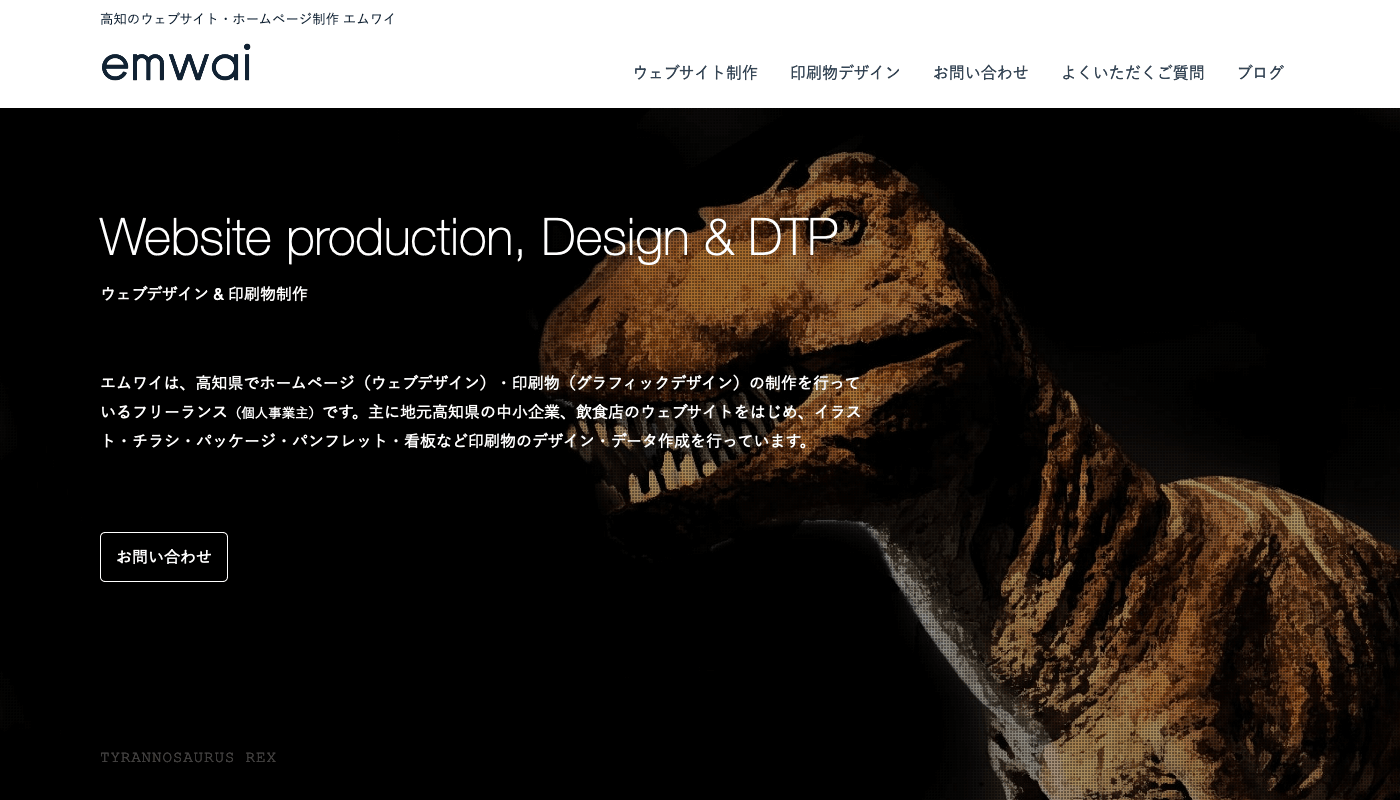
Task: Click the paragraph line starting with エムワイは
Action: (x=480, y=383)
